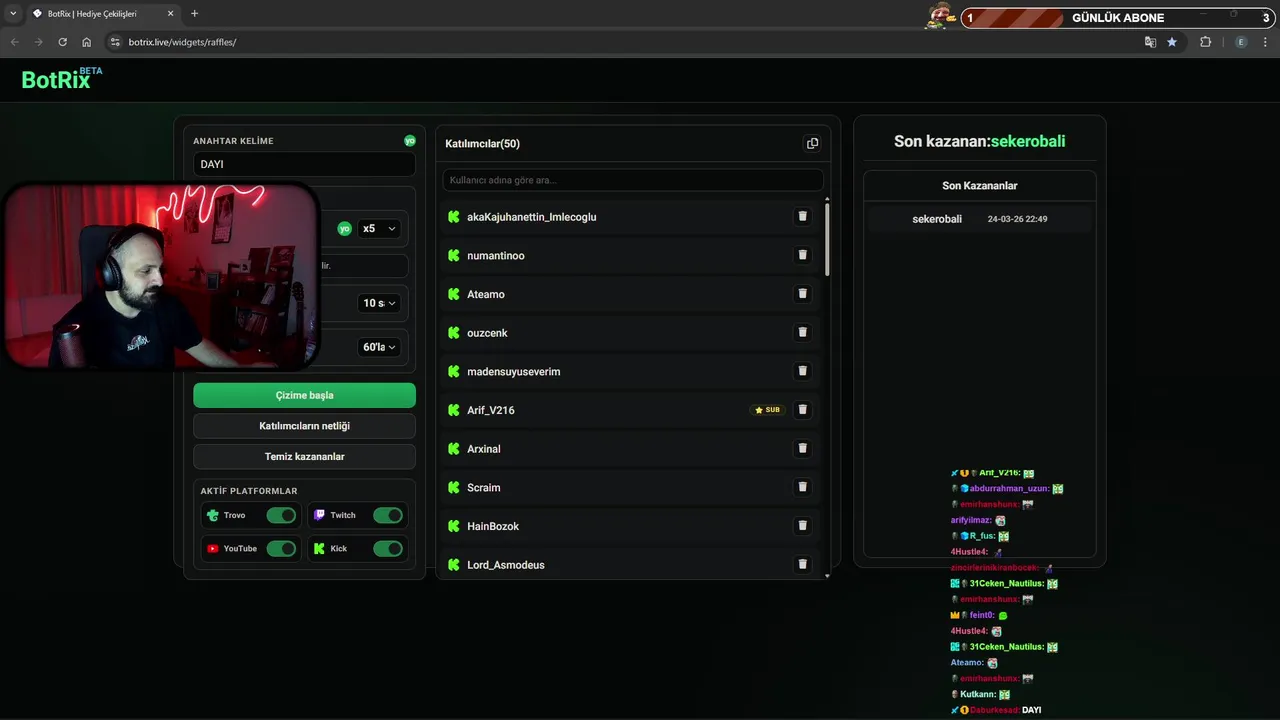Bookmark this page with star icon

pyautogui.click(x=1172, y=42)
